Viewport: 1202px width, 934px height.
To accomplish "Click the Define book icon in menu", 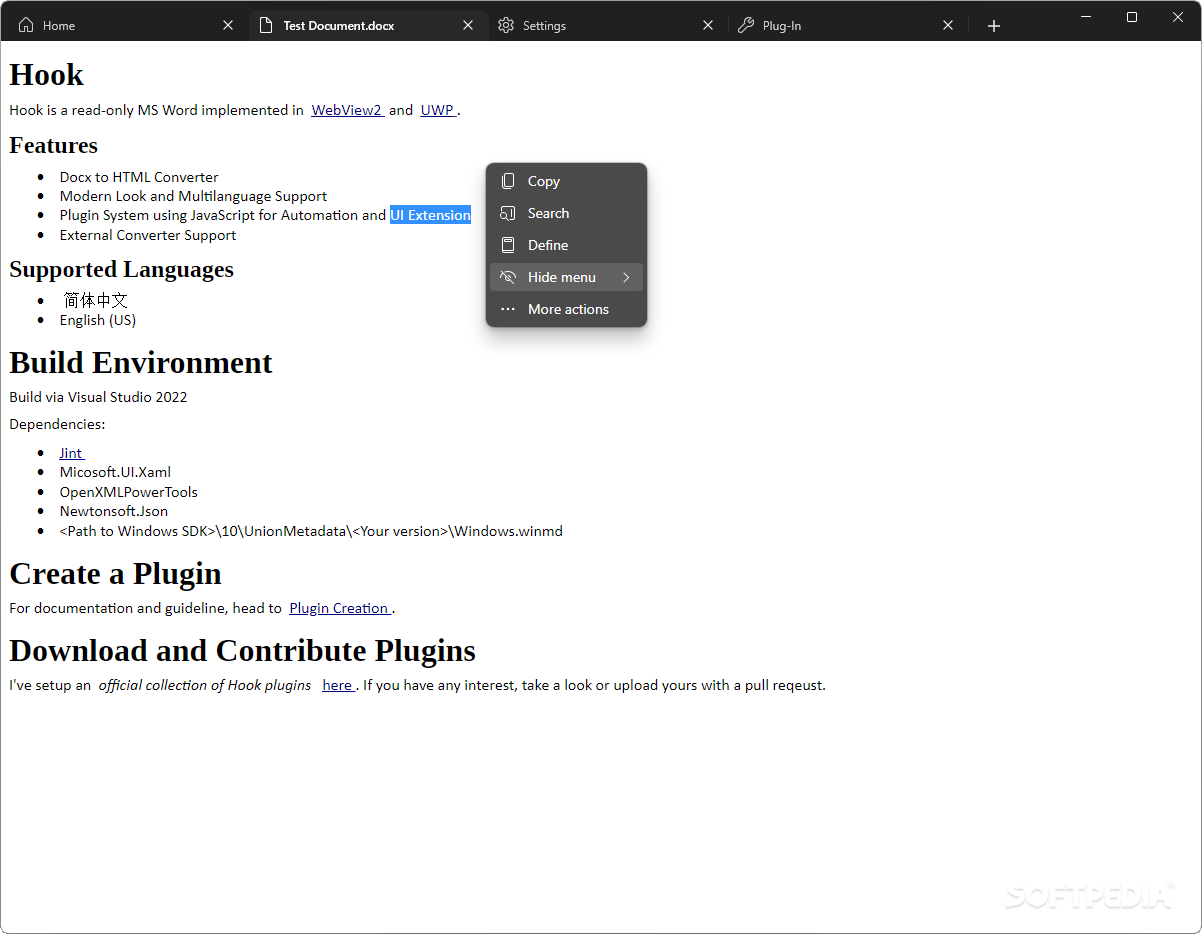I will (x=508, y=245).
